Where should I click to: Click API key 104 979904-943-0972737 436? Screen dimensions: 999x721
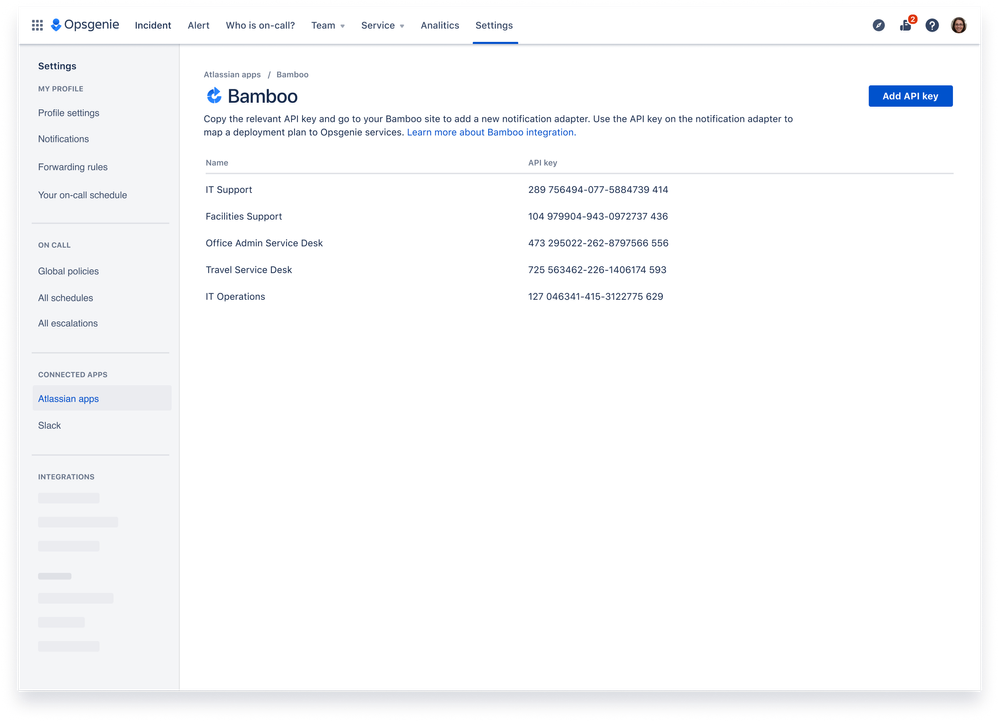598,217
